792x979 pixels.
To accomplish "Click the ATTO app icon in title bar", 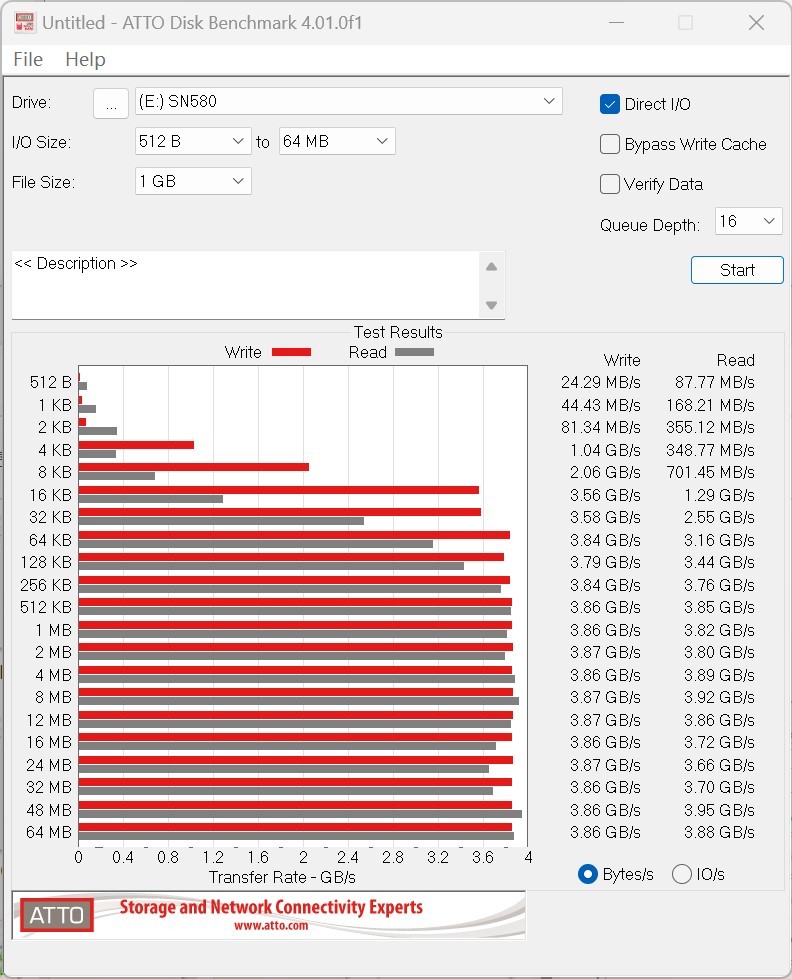I will (x=24, y=22).
